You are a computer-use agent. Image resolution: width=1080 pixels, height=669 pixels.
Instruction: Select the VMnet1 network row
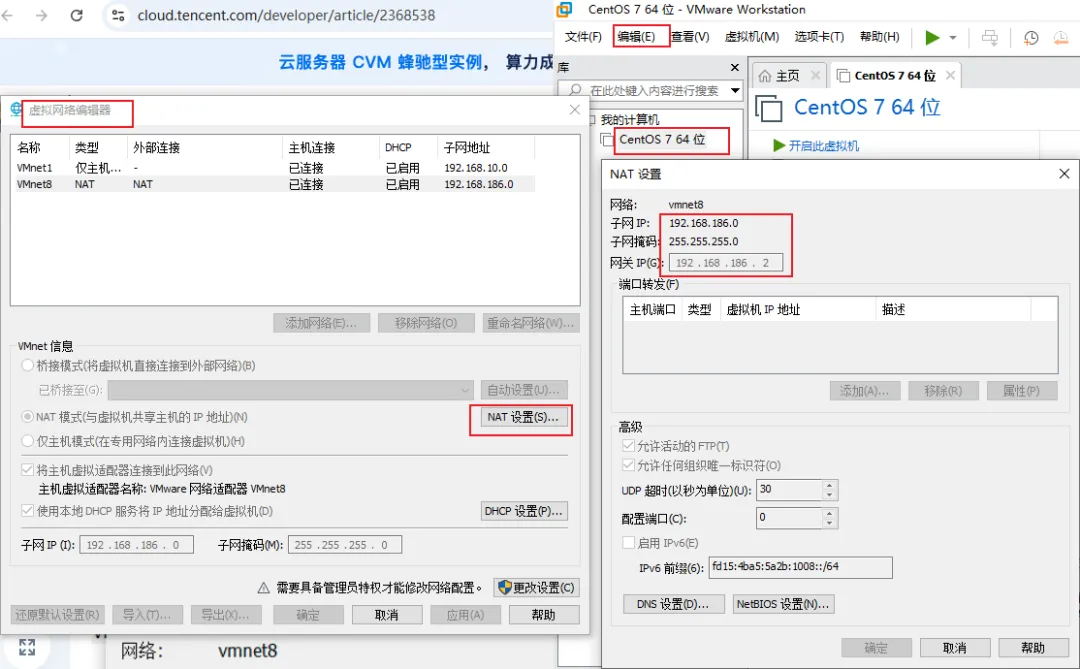[x=273, y=167]
